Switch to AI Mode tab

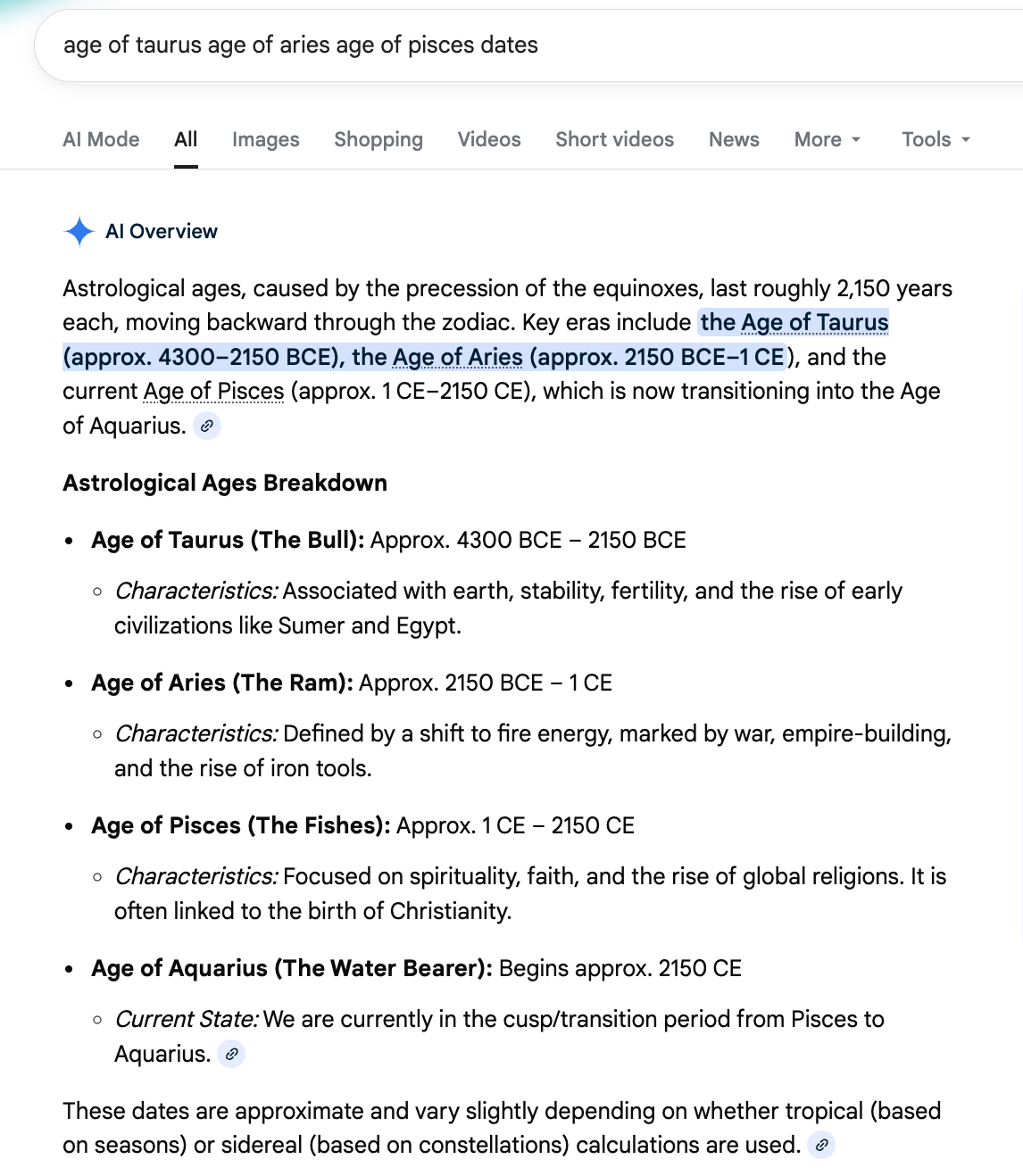101,140
